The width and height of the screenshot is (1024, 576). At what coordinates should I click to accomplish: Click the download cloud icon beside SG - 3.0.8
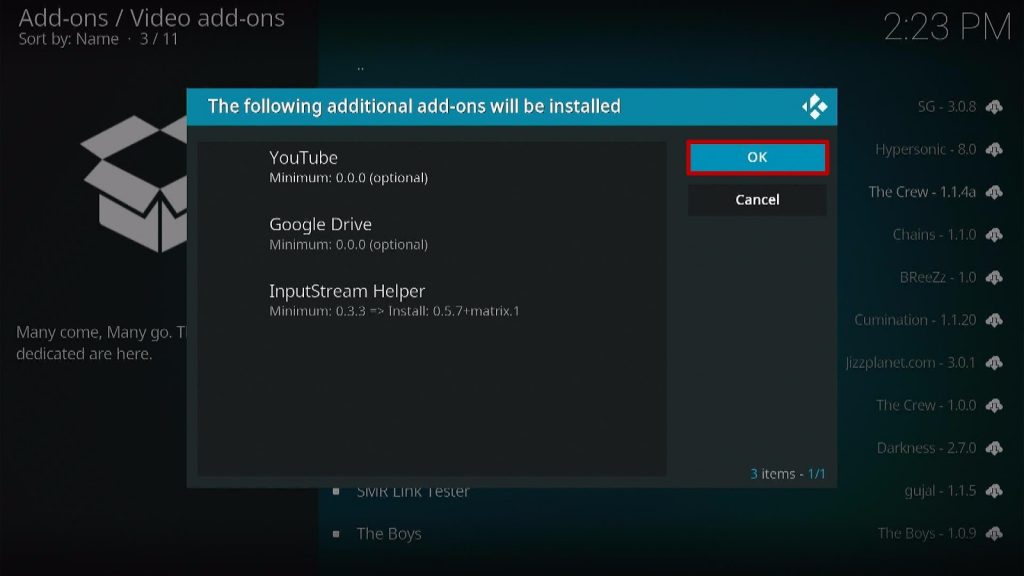click(x=994, y=106)
